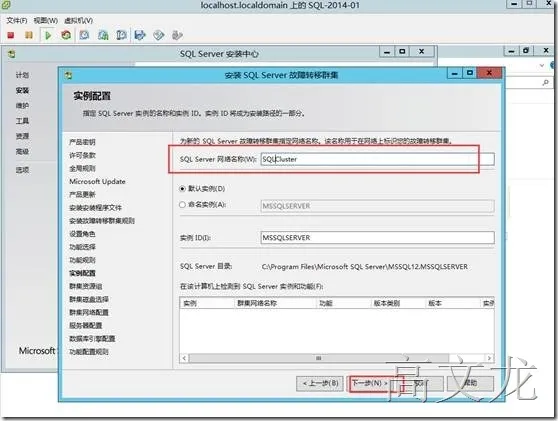Click the 上一步(B) back button

(320, 383)
